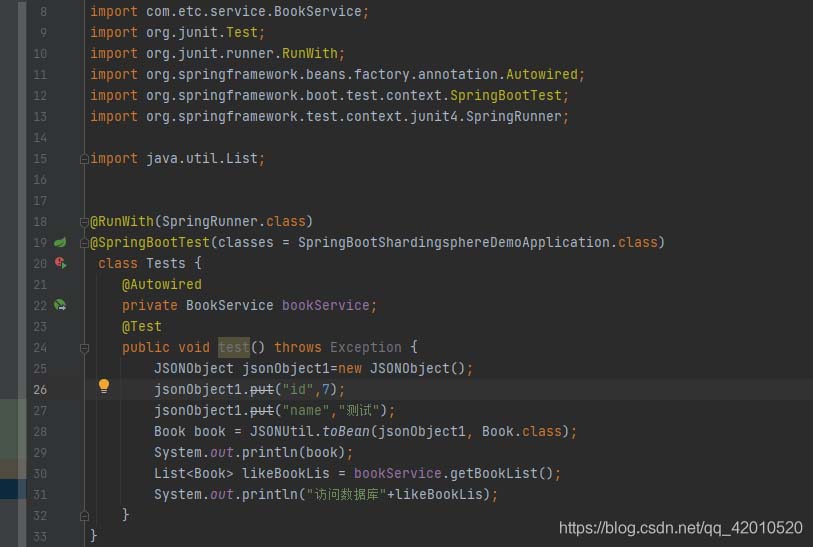The image size is (813, 547).
Task: Click the toBean method call on line 28
Action: coord(345,431)
